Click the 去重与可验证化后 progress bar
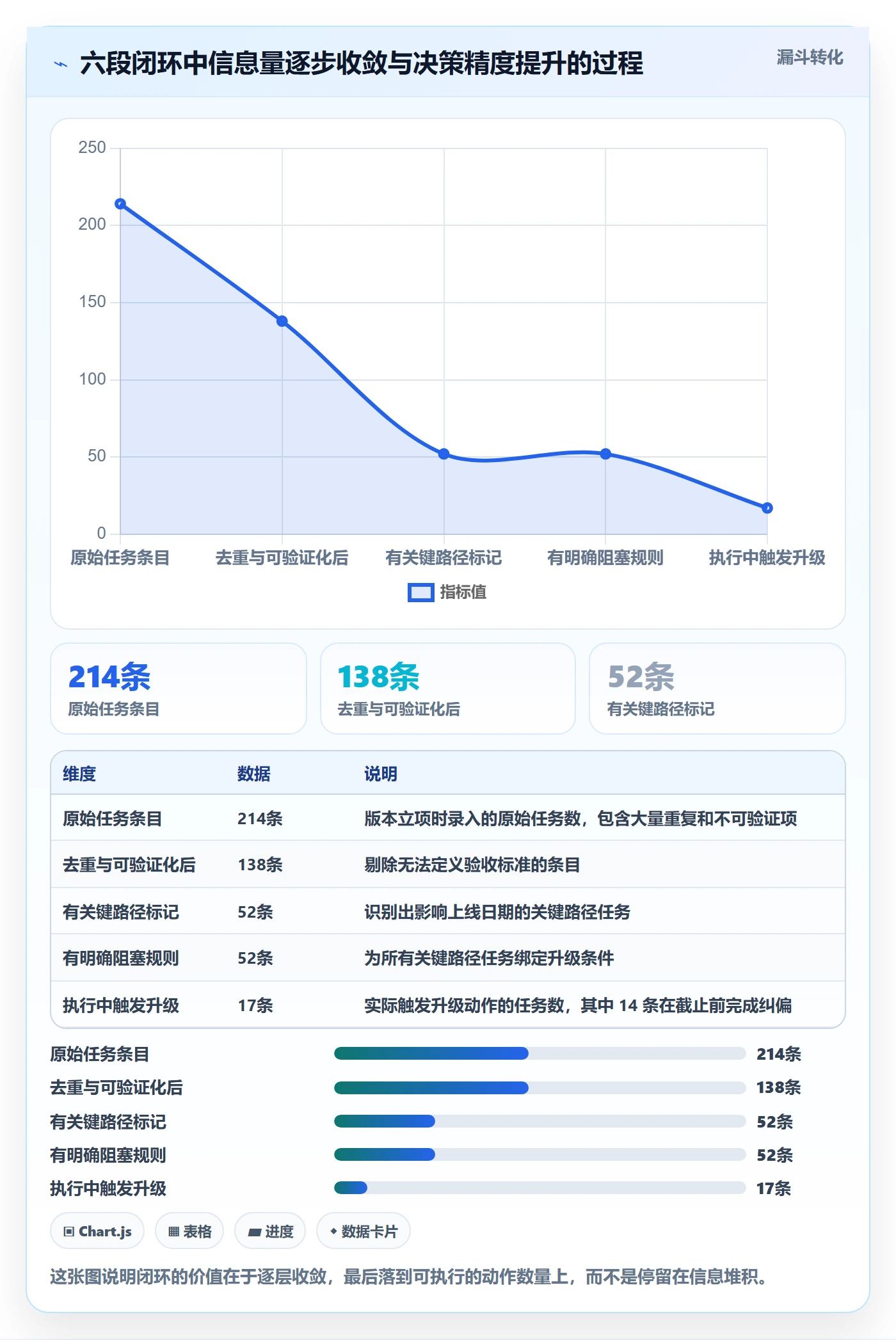 coord(540,1087)
